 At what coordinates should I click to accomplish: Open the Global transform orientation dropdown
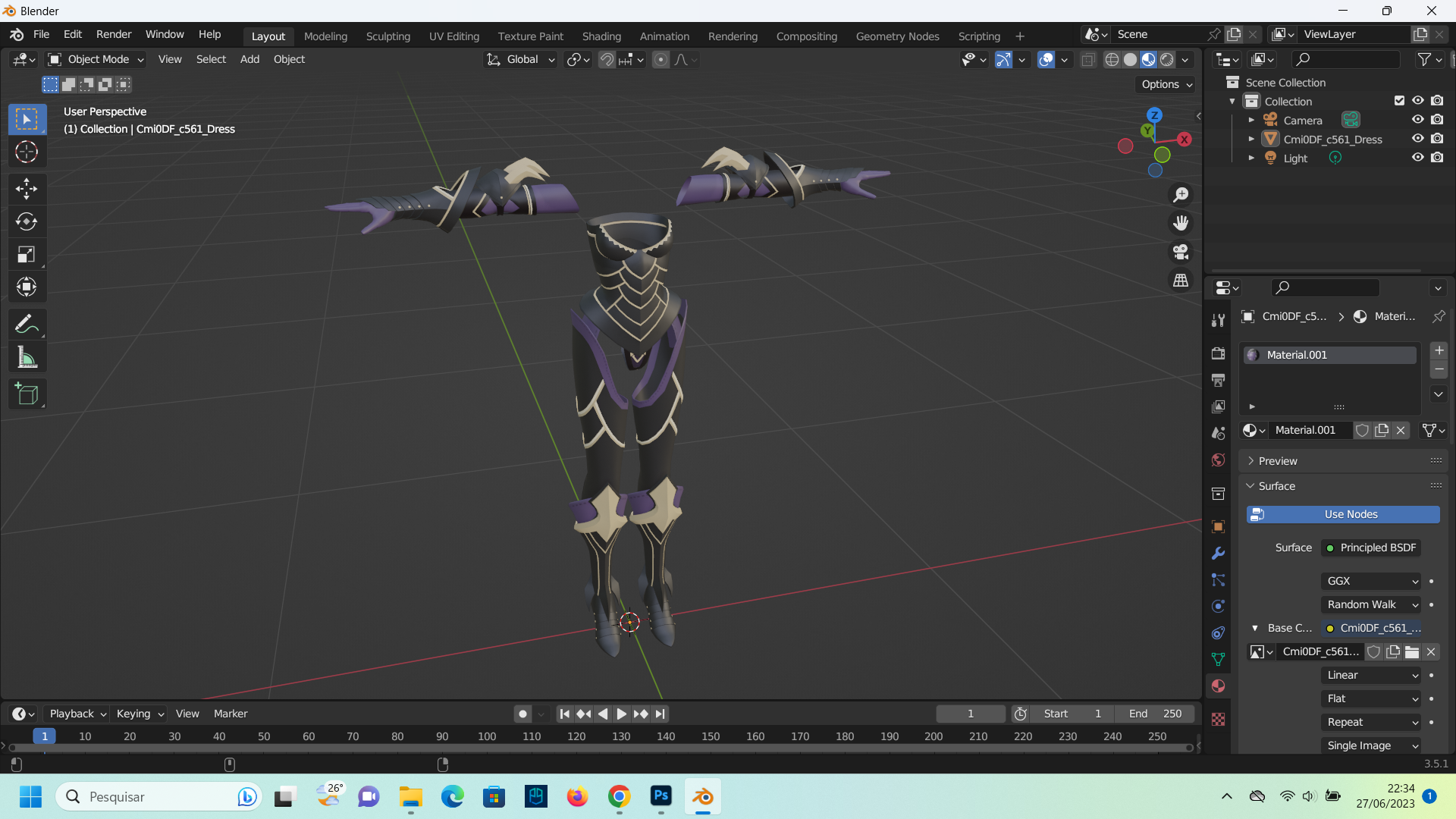(521, 59)
